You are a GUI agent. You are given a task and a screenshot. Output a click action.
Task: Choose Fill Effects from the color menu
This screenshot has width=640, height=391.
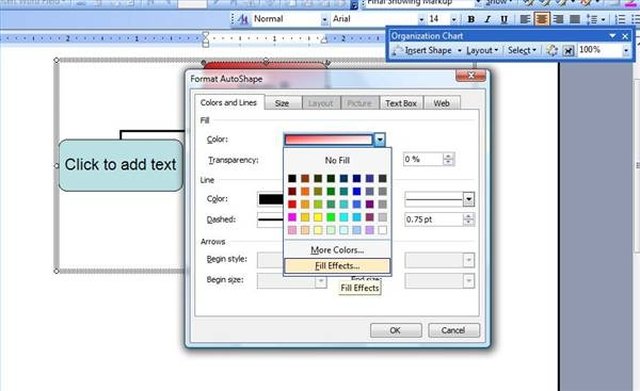(x=337, y=266)
